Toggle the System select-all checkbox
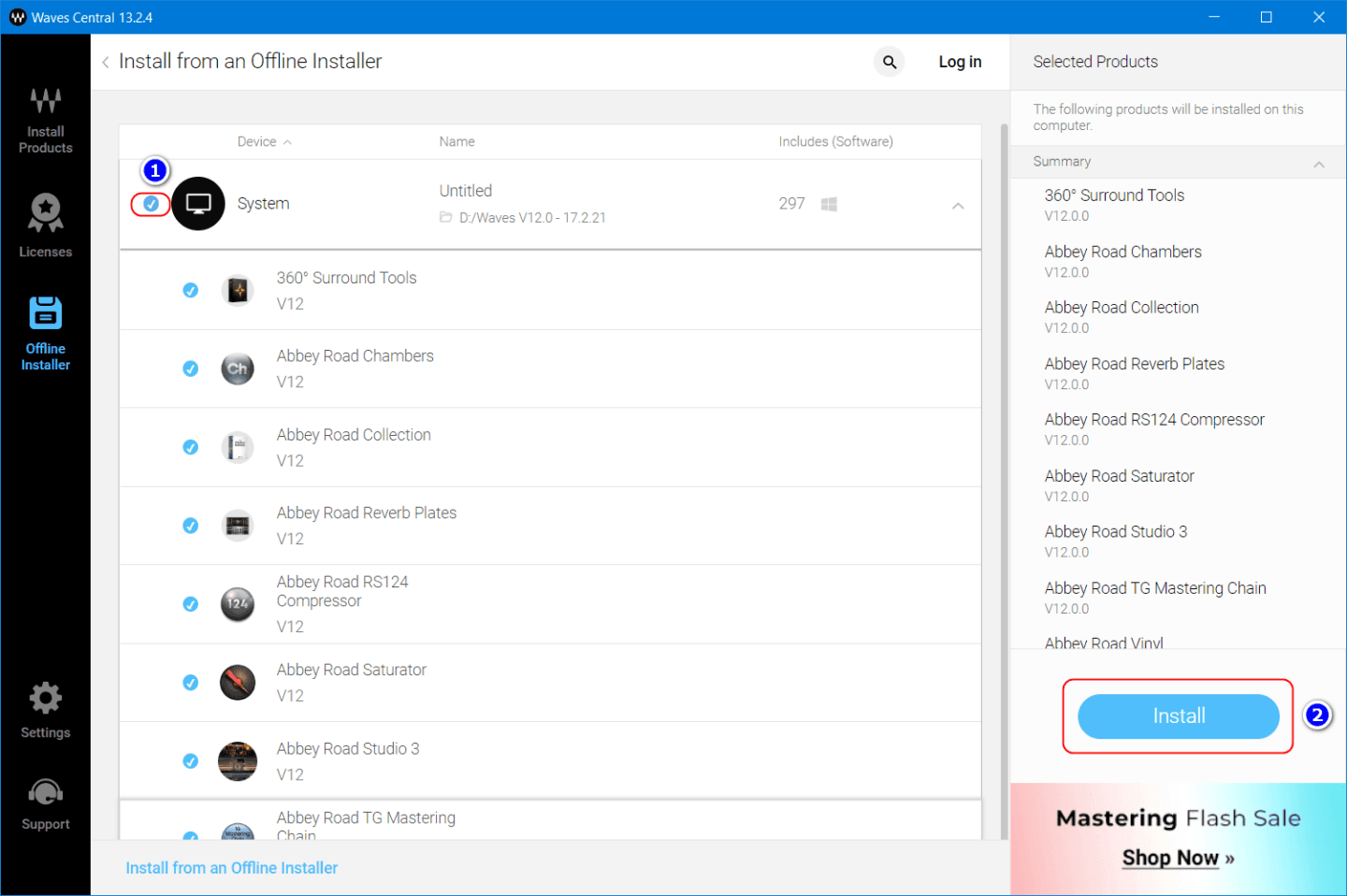1347x896 pixels. pos(151,204)
